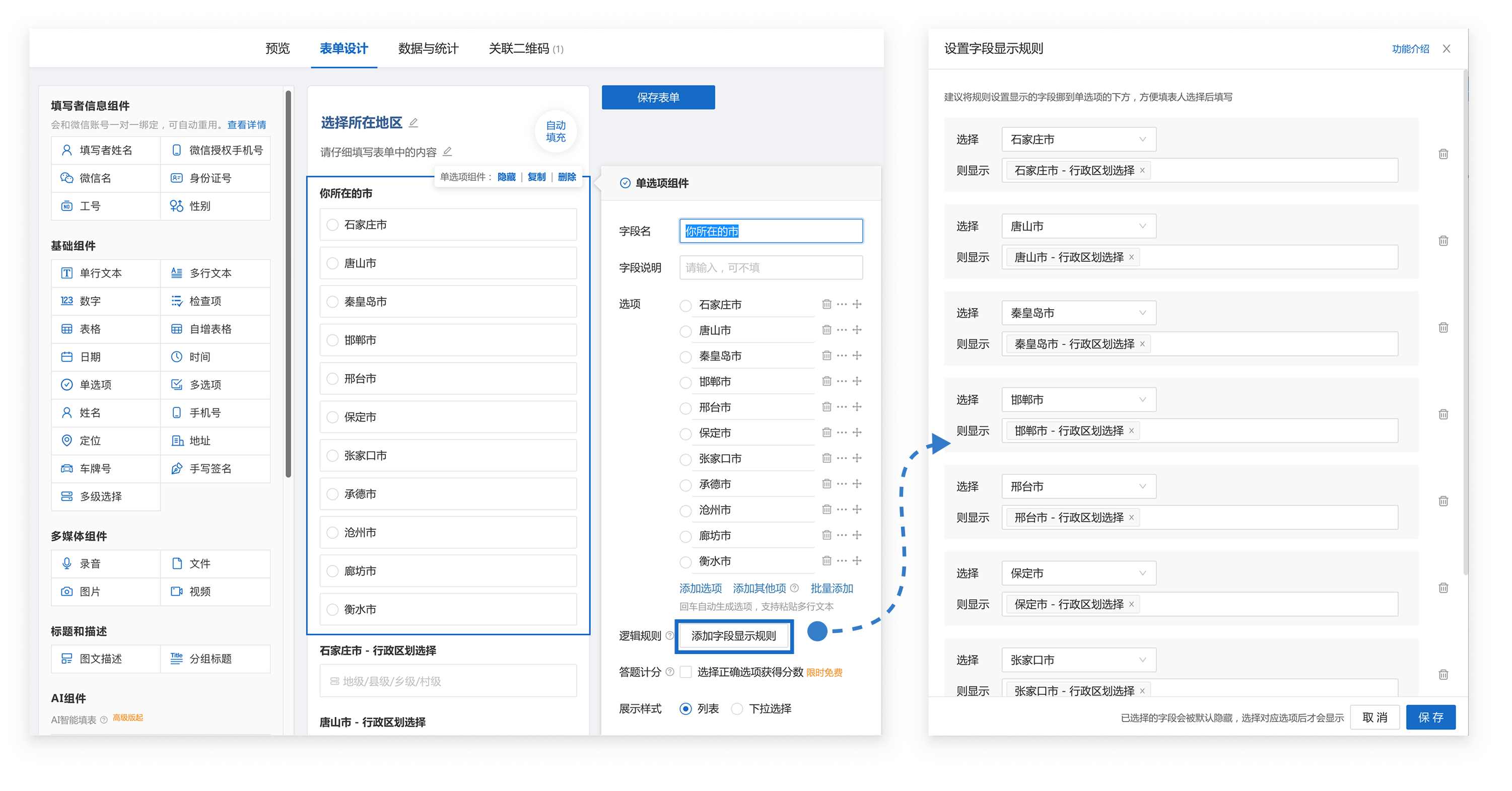This screenshot has width=1512, height=791.
Task: Expand the 邢台市 rule selection dropdown
Action: [1078, 486]
